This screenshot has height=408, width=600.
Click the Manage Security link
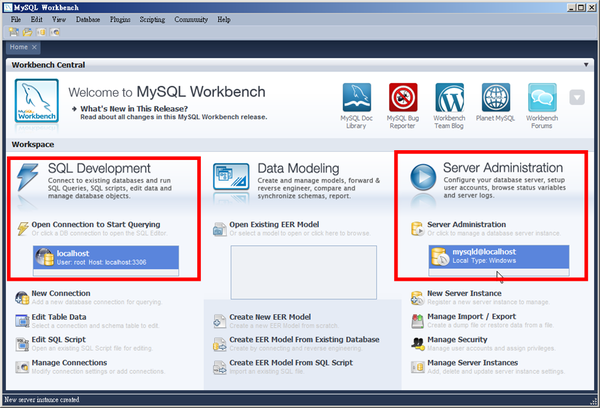(457, 339)
